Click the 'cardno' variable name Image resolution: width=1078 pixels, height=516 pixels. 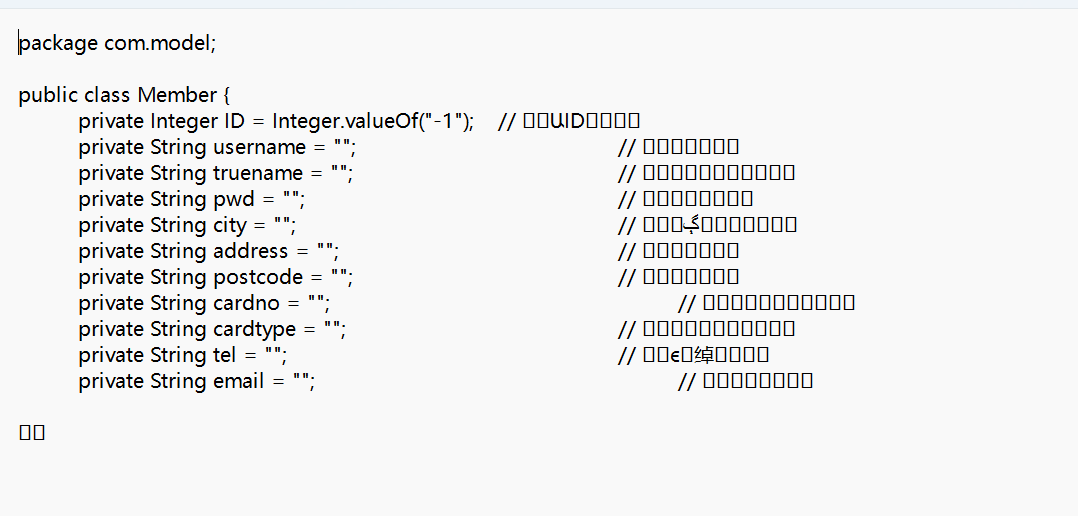tap(247, 303)
